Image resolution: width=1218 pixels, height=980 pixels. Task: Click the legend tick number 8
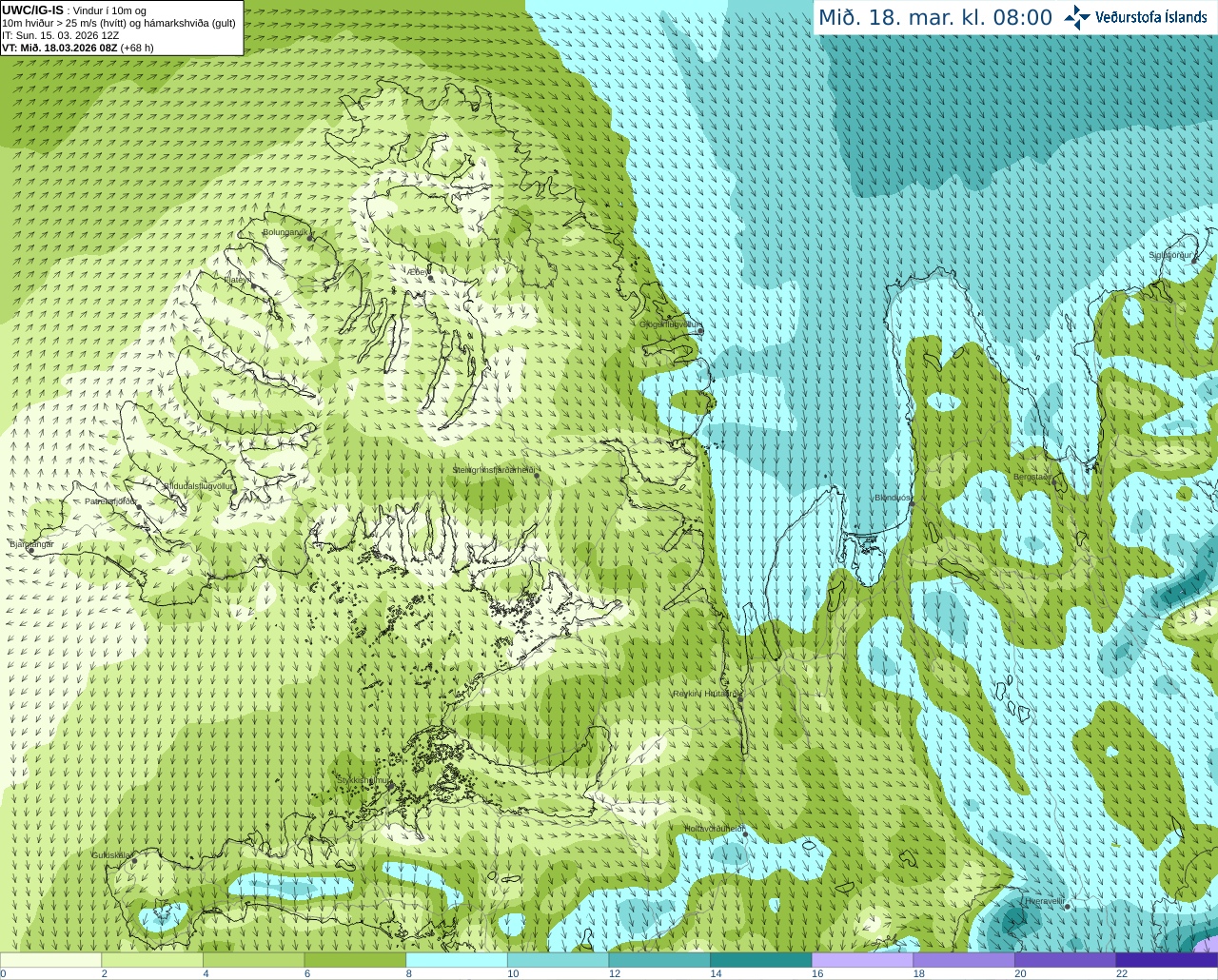[407, 973]
